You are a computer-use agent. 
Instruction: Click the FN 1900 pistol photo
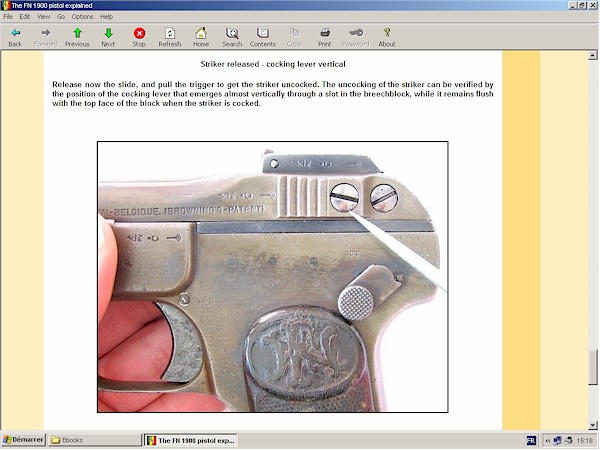[272, 277]
